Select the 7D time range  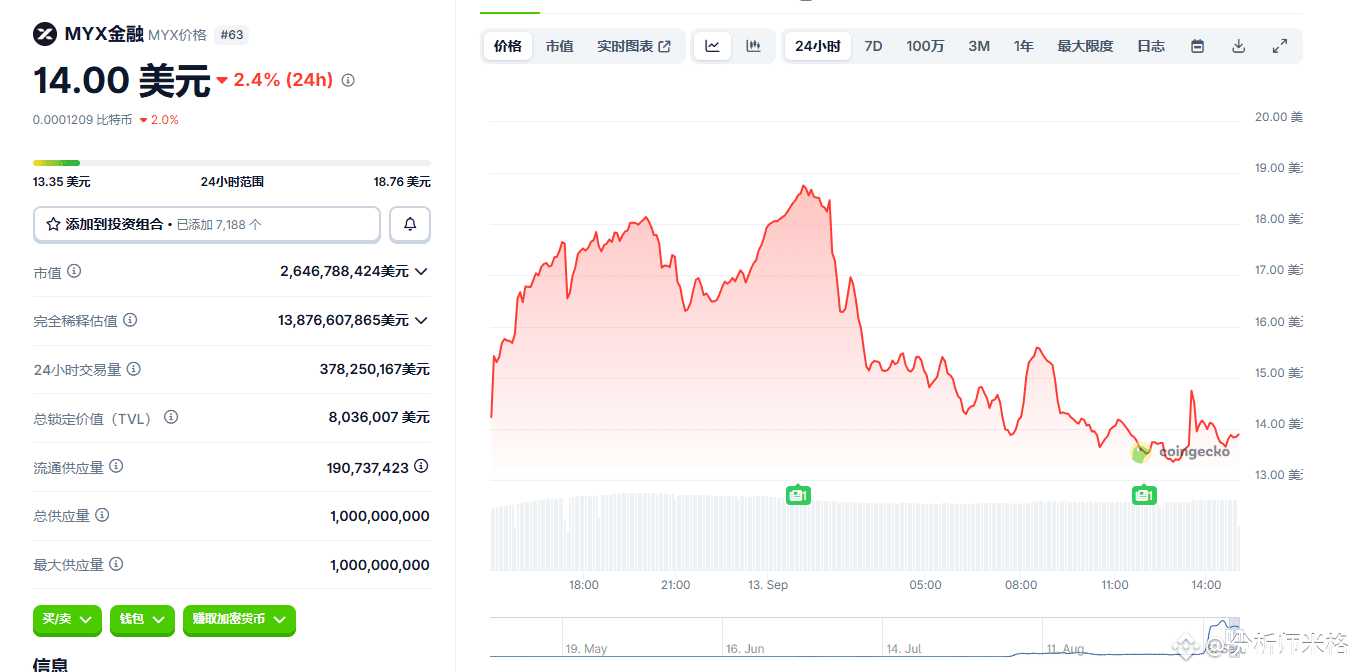coord(873,46)
